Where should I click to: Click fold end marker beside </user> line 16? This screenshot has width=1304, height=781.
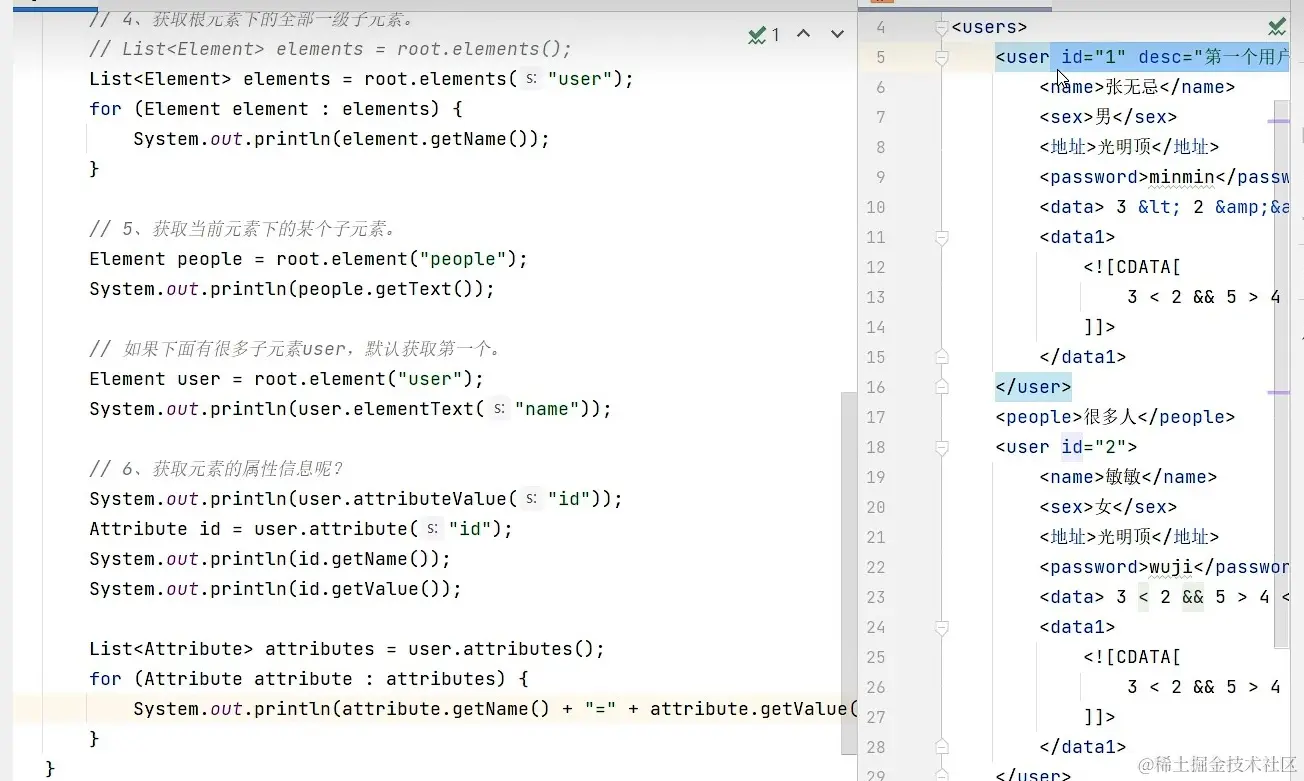(x=941, y=387)
